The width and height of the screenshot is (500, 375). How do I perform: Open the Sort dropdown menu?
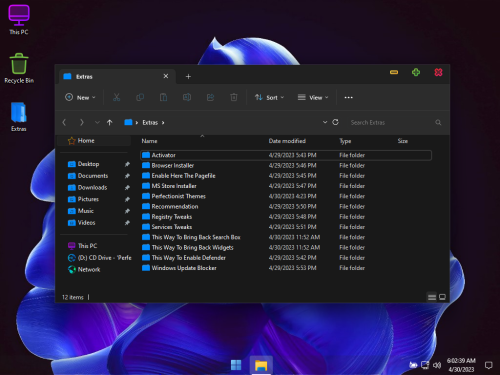click(x=269, y=97)
